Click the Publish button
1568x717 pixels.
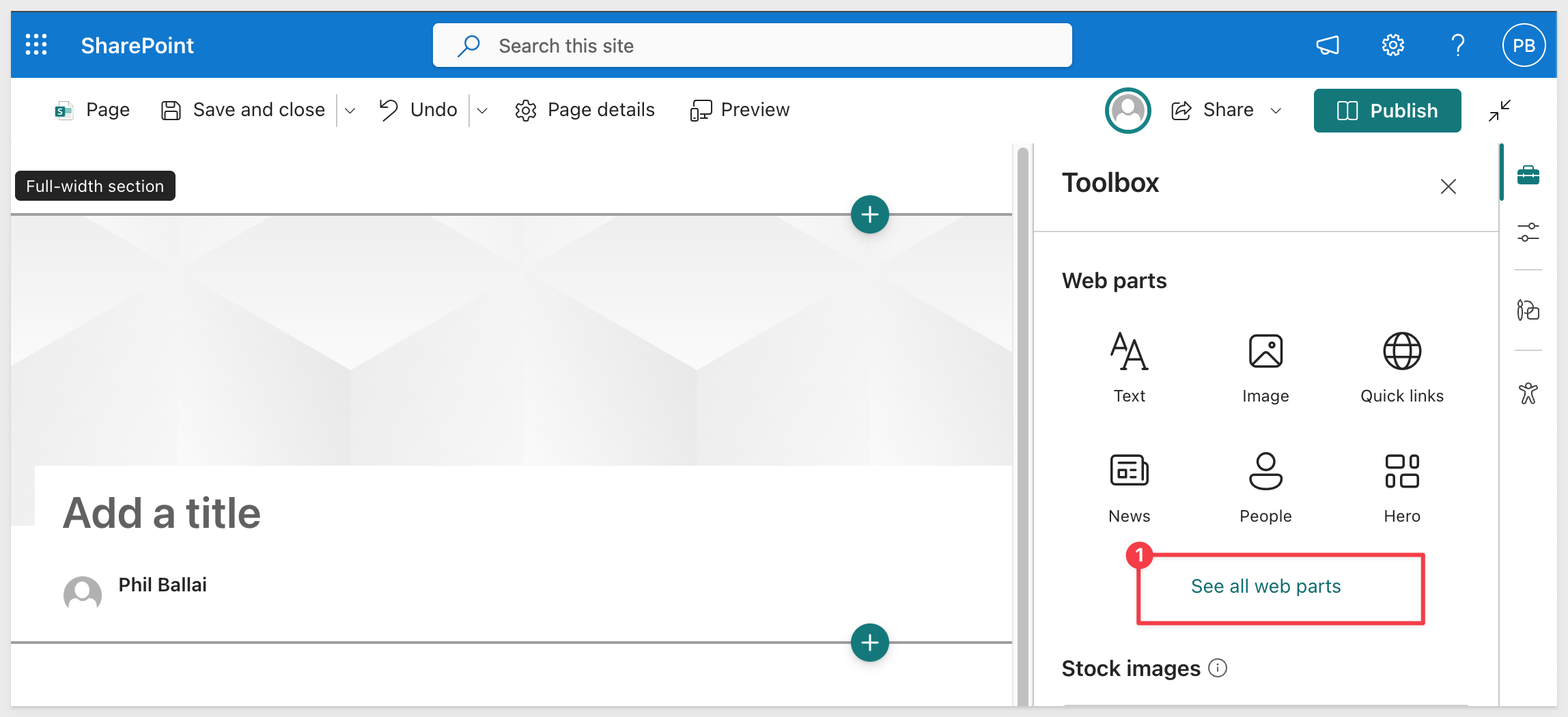click(1387, 111)
